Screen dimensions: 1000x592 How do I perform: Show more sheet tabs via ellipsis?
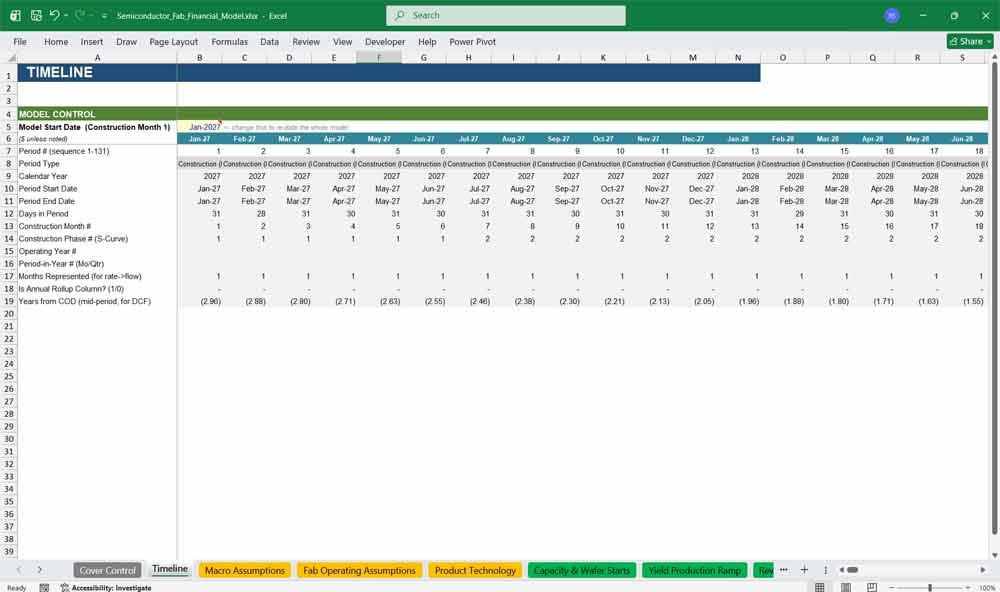(784, 570)
